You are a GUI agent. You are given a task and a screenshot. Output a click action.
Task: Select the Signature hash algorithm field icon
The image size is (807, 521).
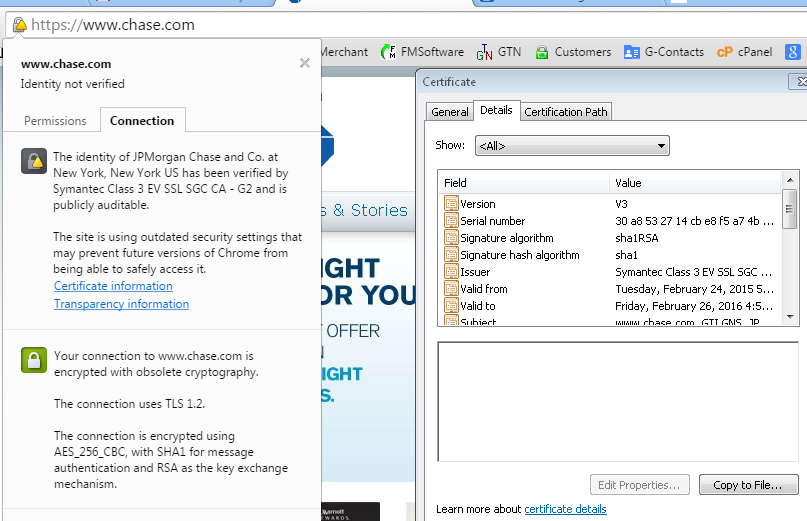451,254
